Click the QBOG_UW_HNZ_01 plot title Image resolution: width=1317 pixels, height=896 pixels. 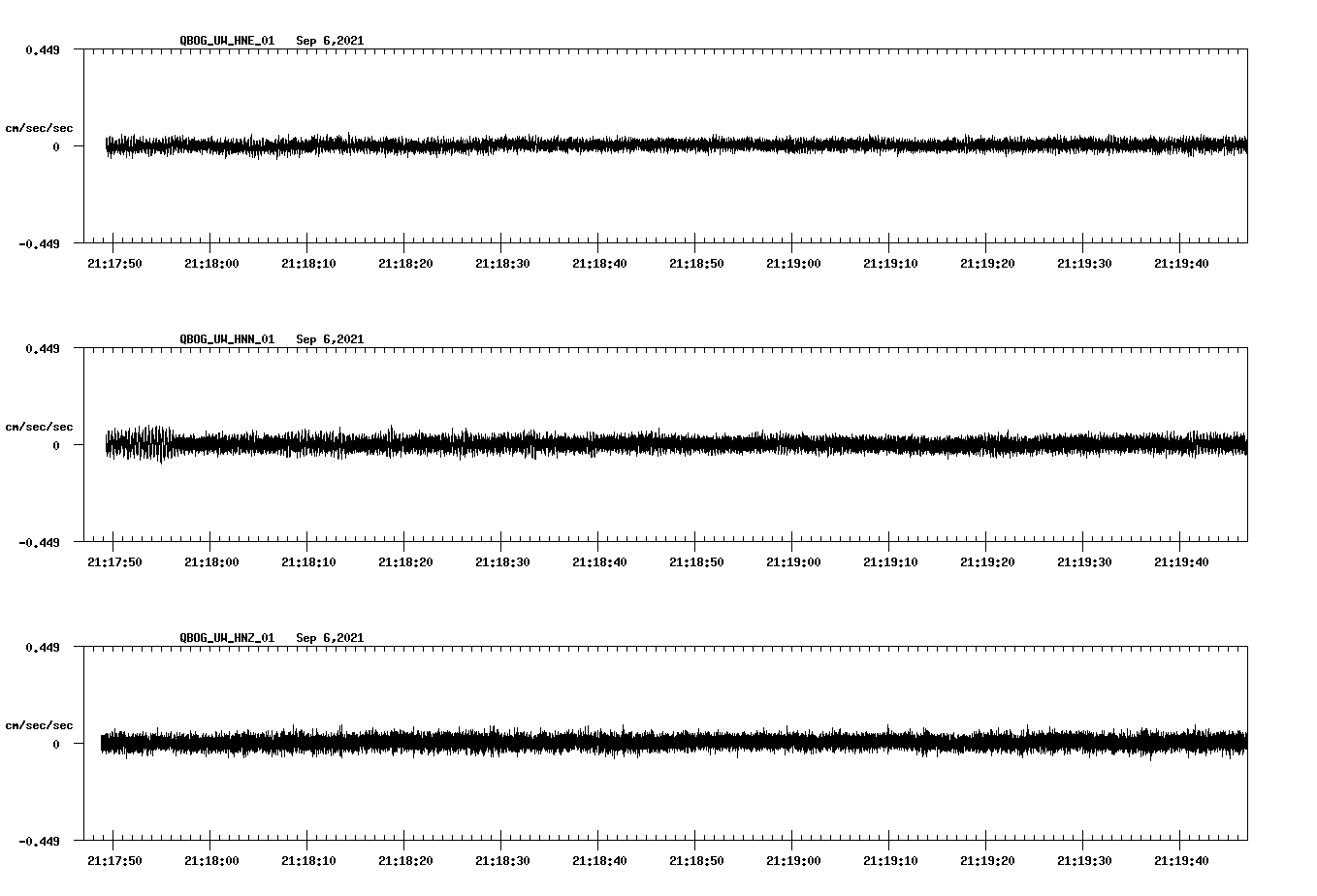[x=227, y=638]
